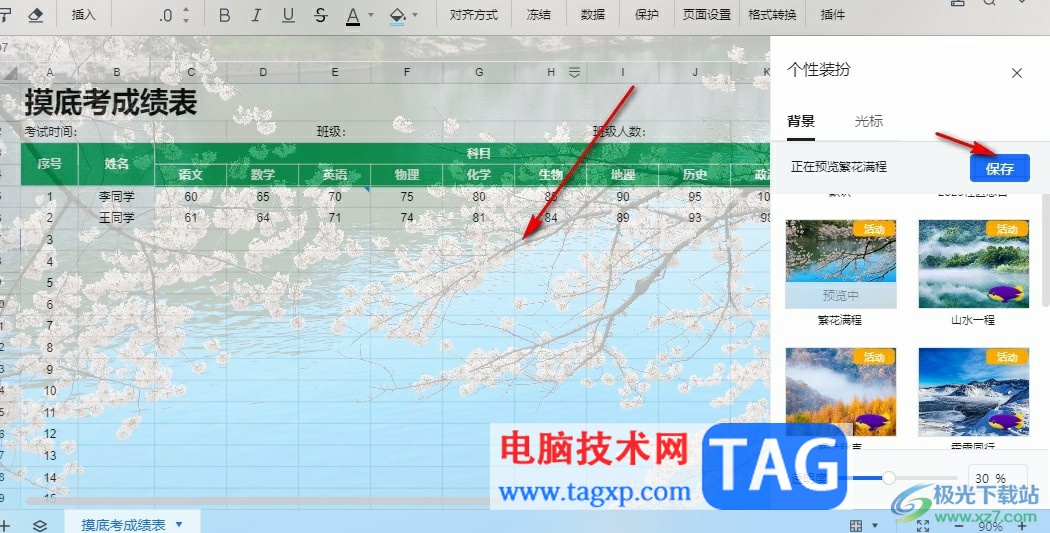
Task: Save the previewed background with 保存
Action: click(1000, 169)
